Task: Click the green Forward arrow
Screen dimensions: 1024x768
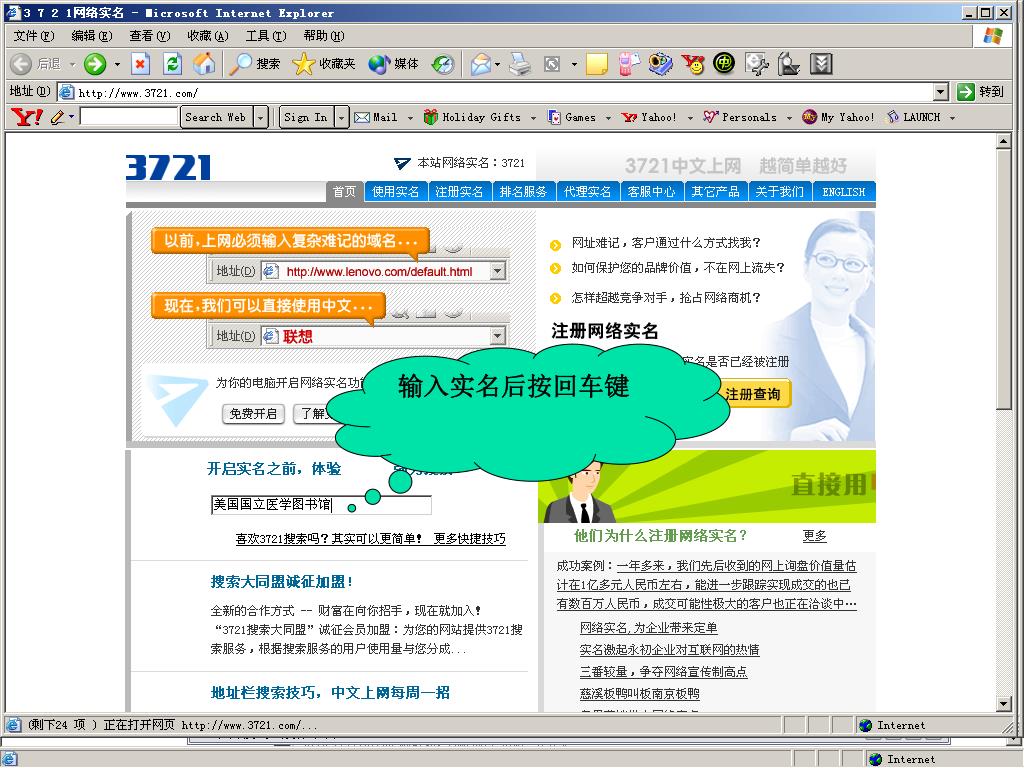Action: coord(95,64)
